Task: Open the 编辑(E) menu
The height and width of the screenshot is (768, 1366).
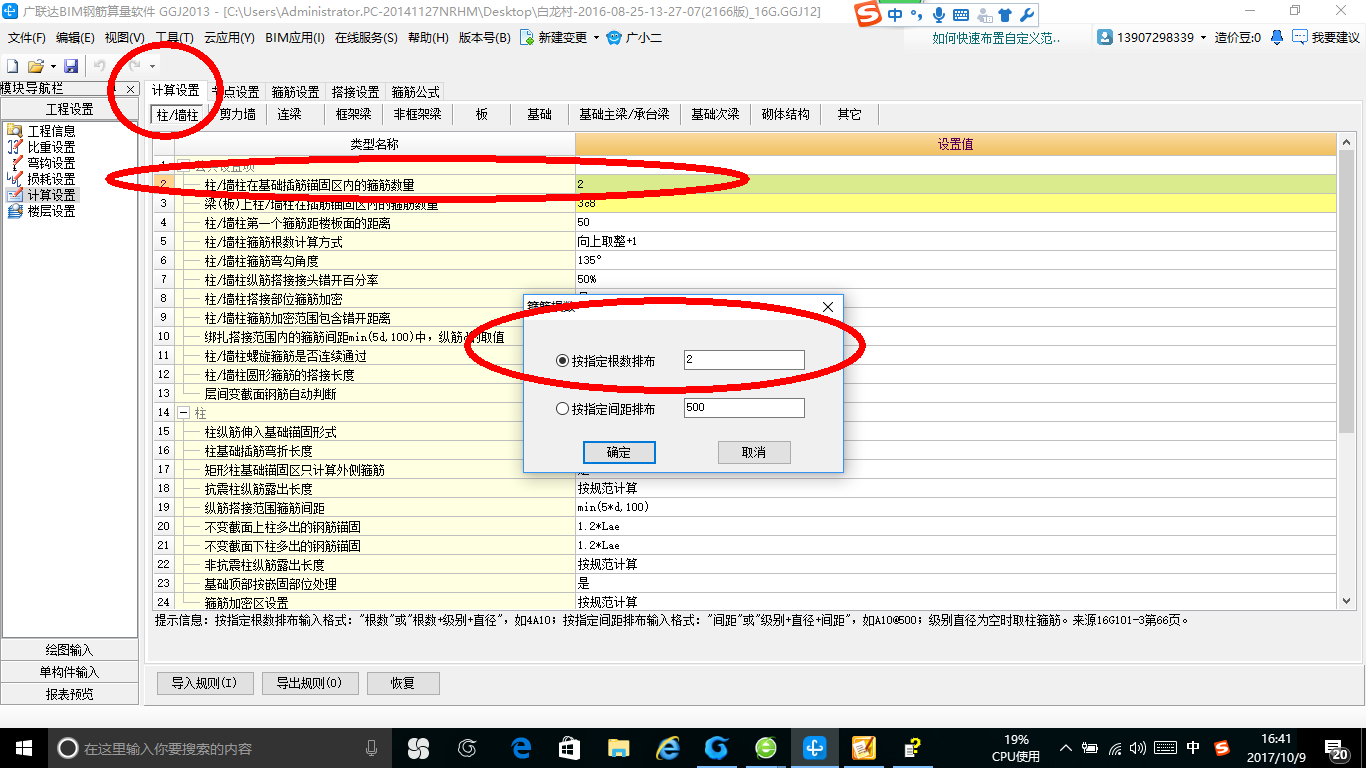Action: pyautogui.click(x=75, y=38)
